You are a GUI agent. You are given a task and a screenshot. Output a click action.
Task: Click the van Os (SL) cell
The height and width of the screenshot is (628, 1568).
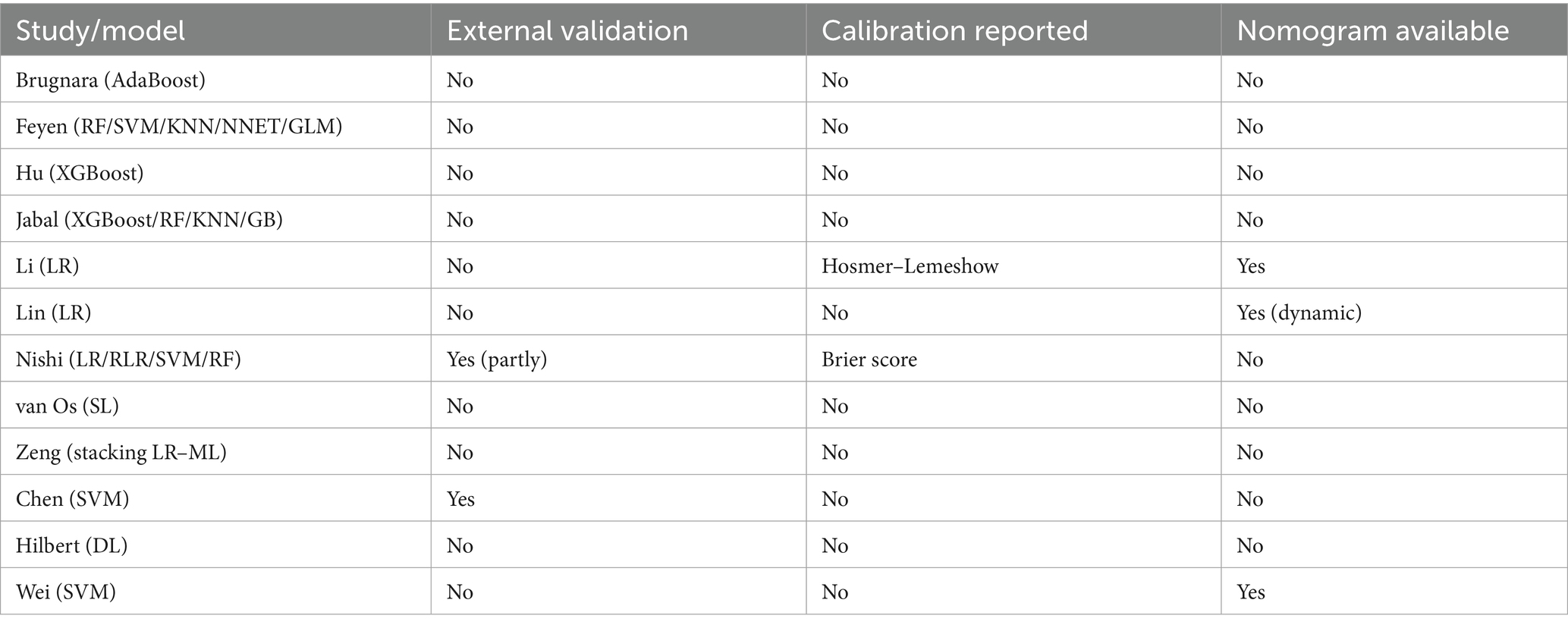coord(68,406)
